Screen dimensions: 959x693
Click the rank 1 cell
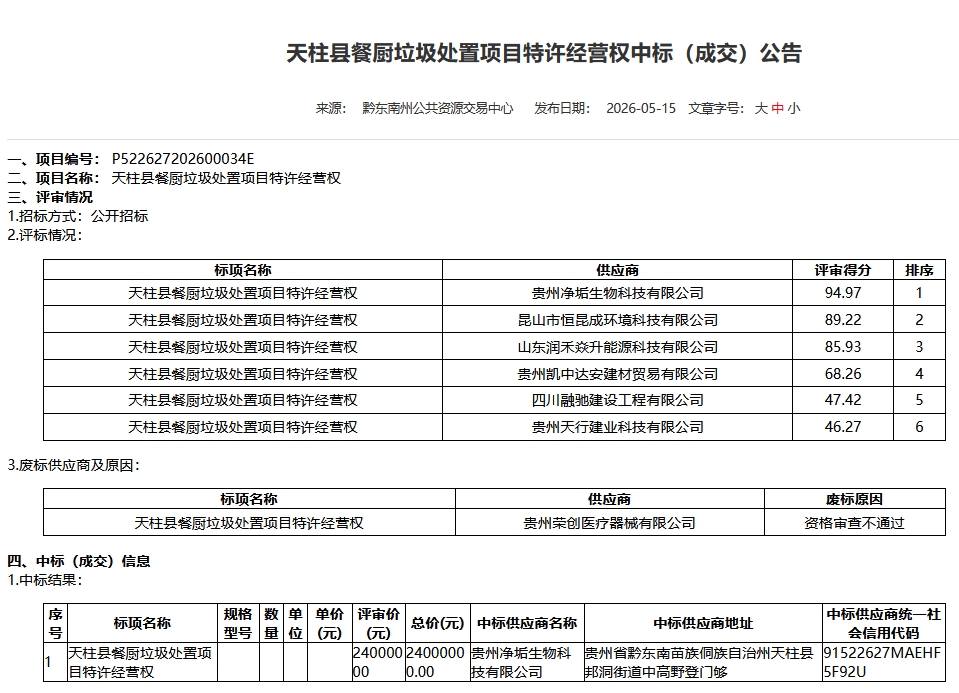tap(919, 293)
